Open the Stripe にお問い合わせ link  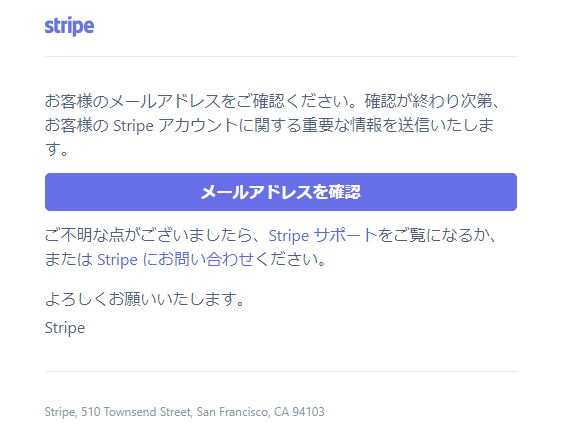pos(175,260)
